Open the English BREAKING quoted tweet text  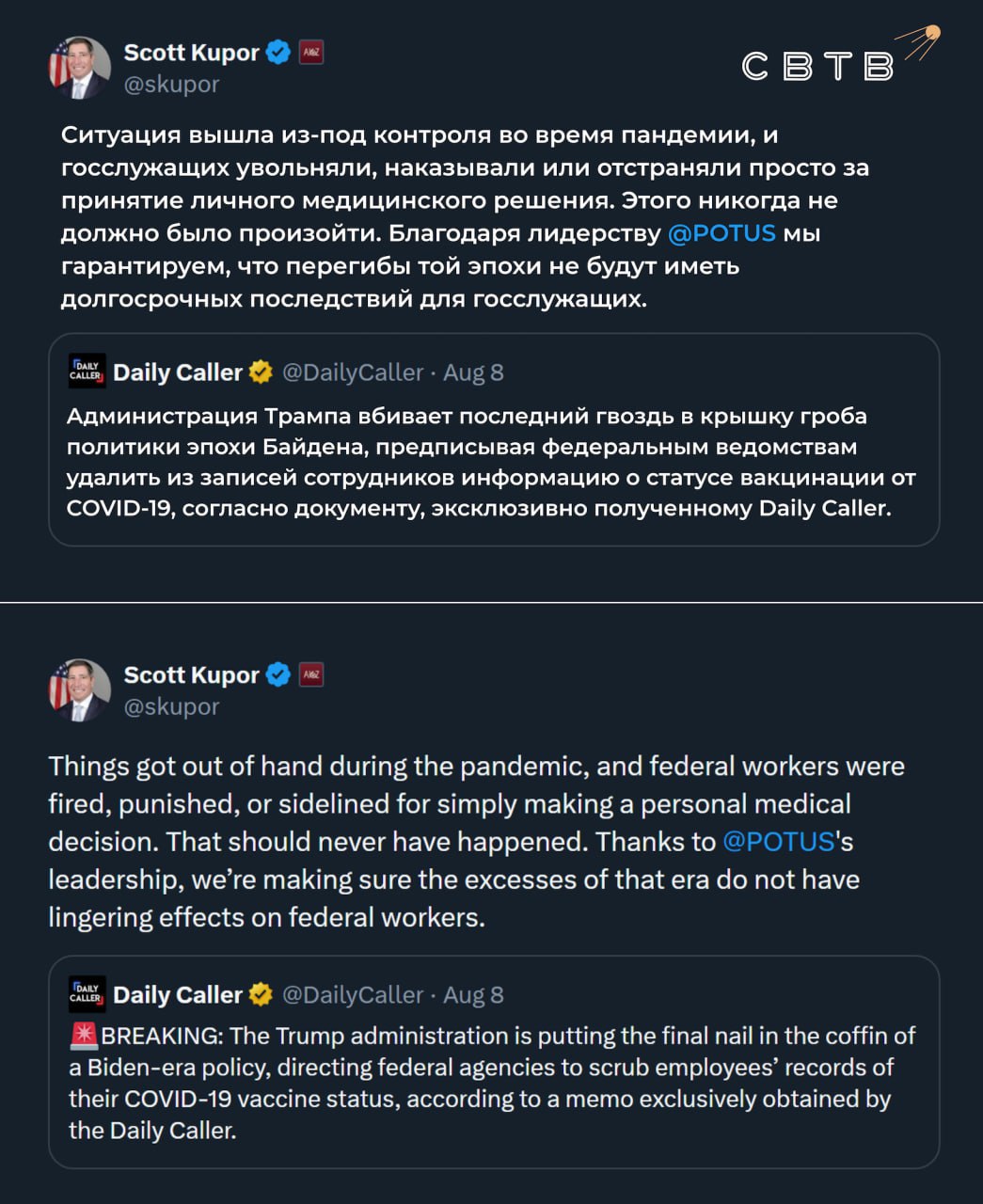point(492,1083)
